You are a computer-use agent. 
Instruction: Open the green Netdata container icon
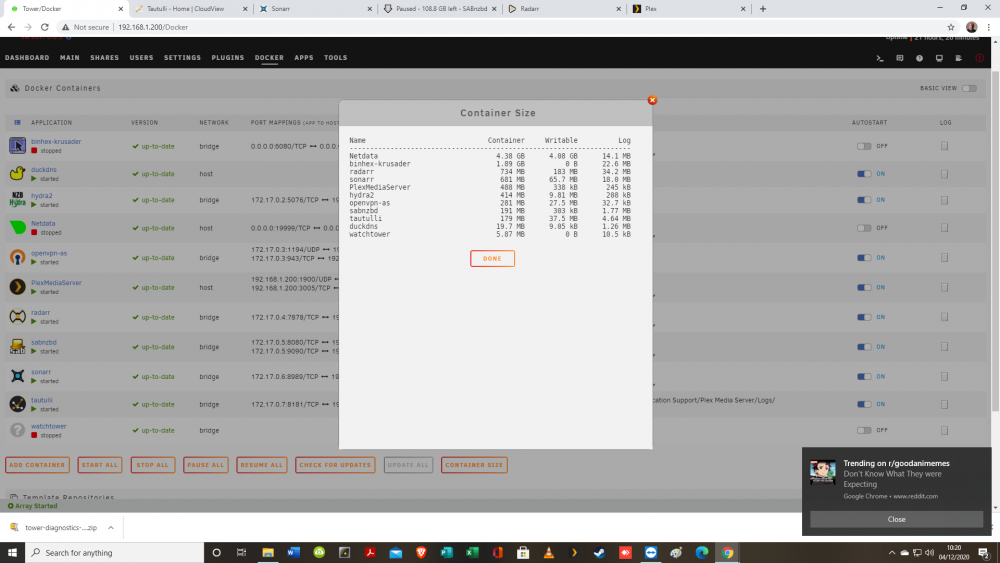[17, 227]
